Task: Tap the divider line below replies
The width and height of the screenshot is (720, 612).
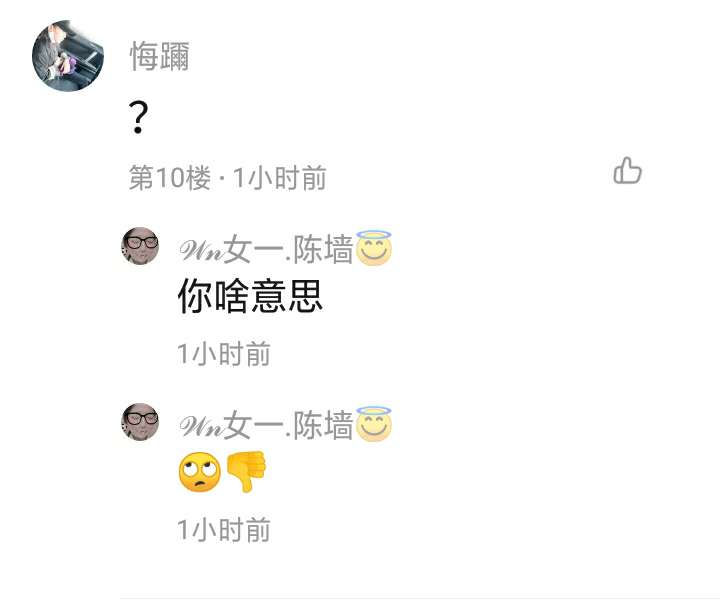Action: coord(420,598)
